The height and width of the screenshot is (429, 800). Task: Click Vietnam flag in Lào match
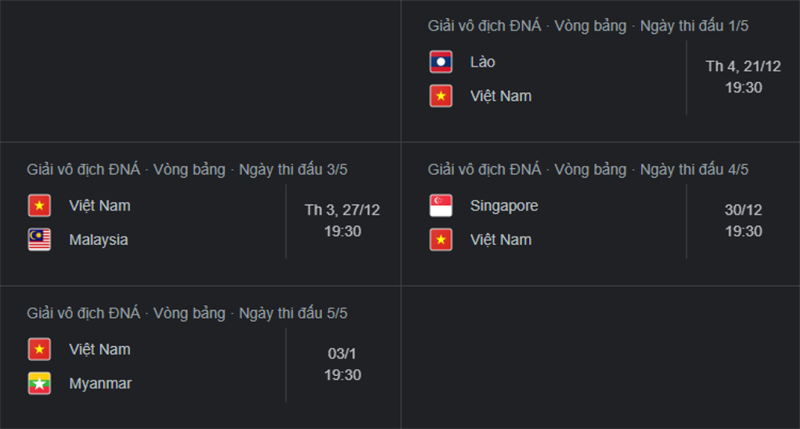coord(441,96)
